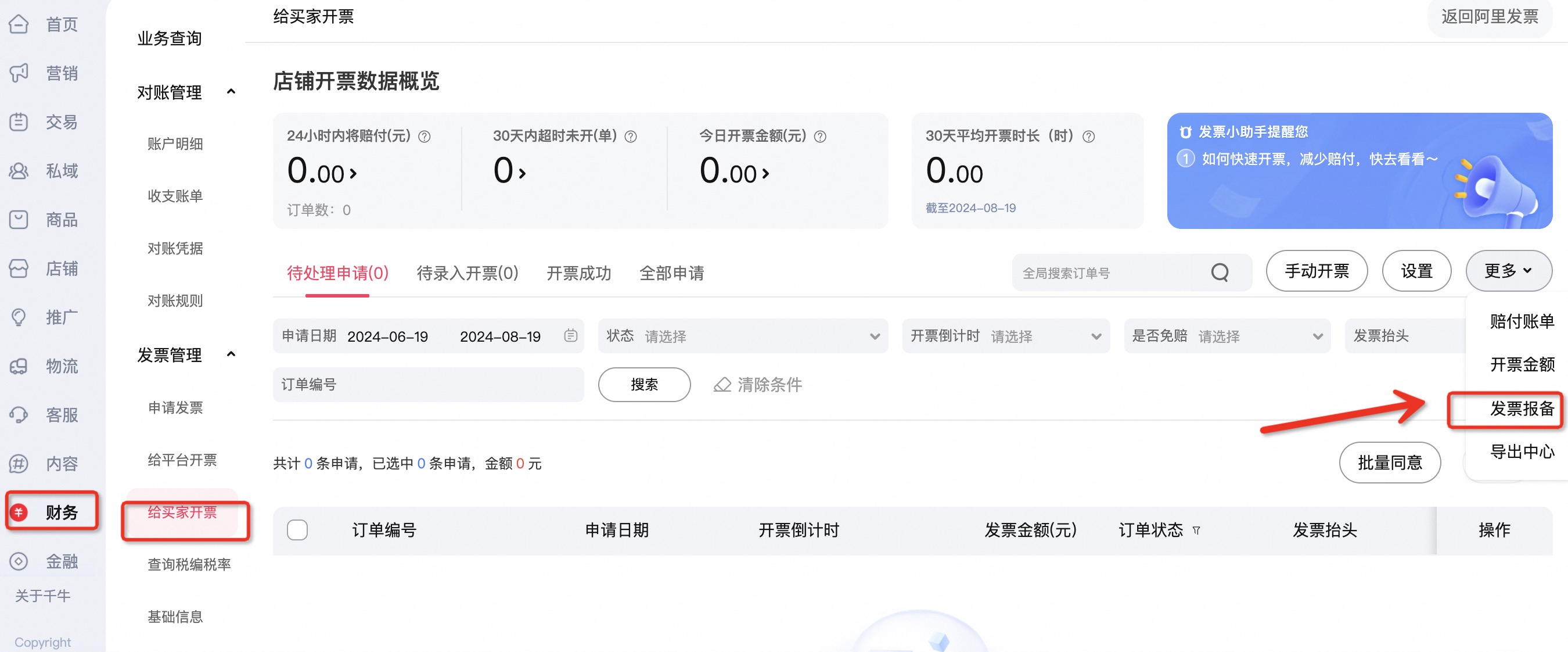The image size is (1568, 652).
Task: Open the 开票倒计时 dropdown
Action: [x=1006, y=336]
